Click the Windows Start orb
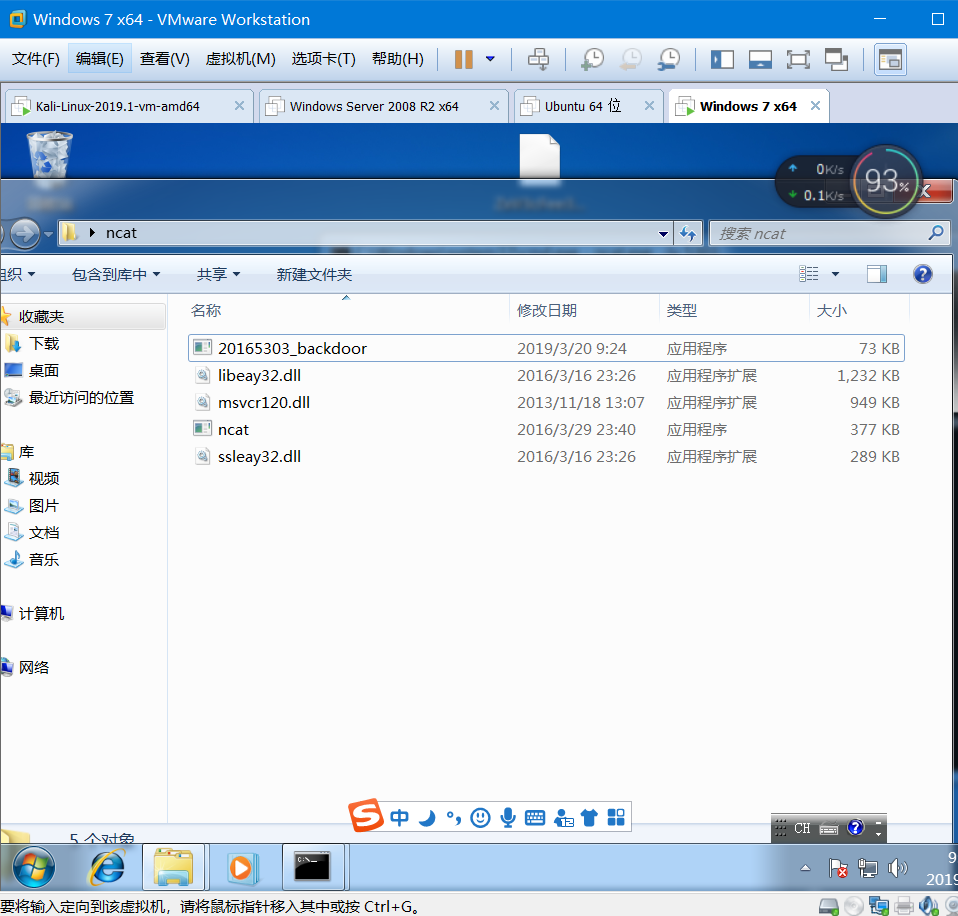The height and width of the screenshot is (916, 958). pos(34,867)
